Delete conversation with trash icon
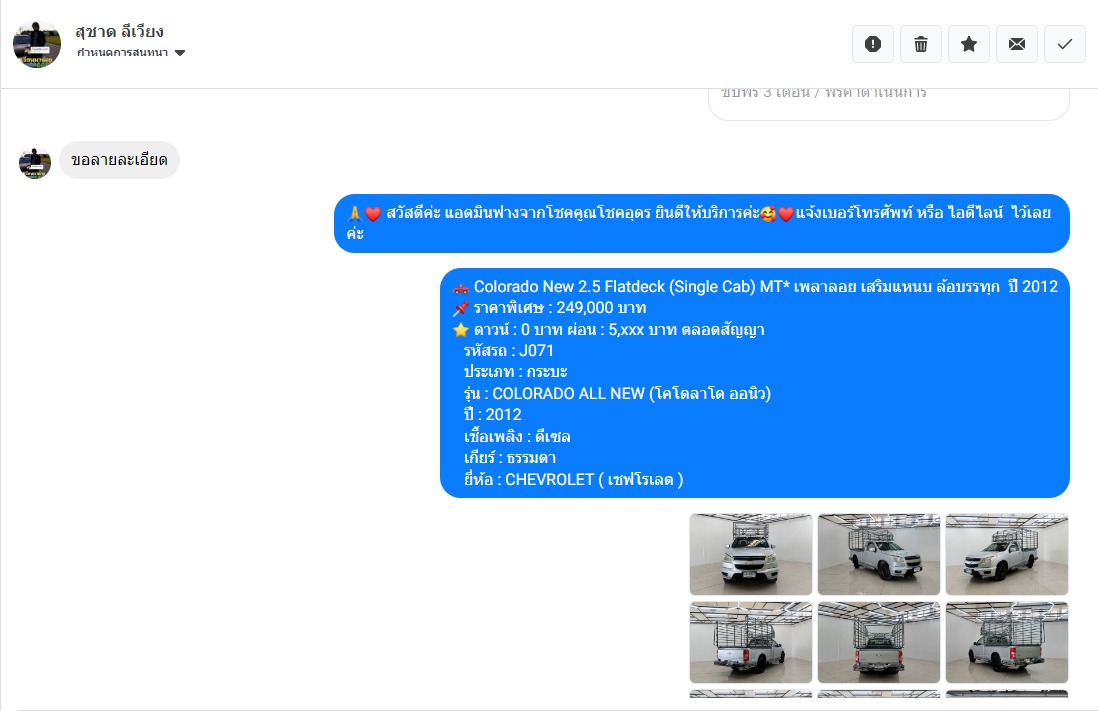 [x=921, y=44]
